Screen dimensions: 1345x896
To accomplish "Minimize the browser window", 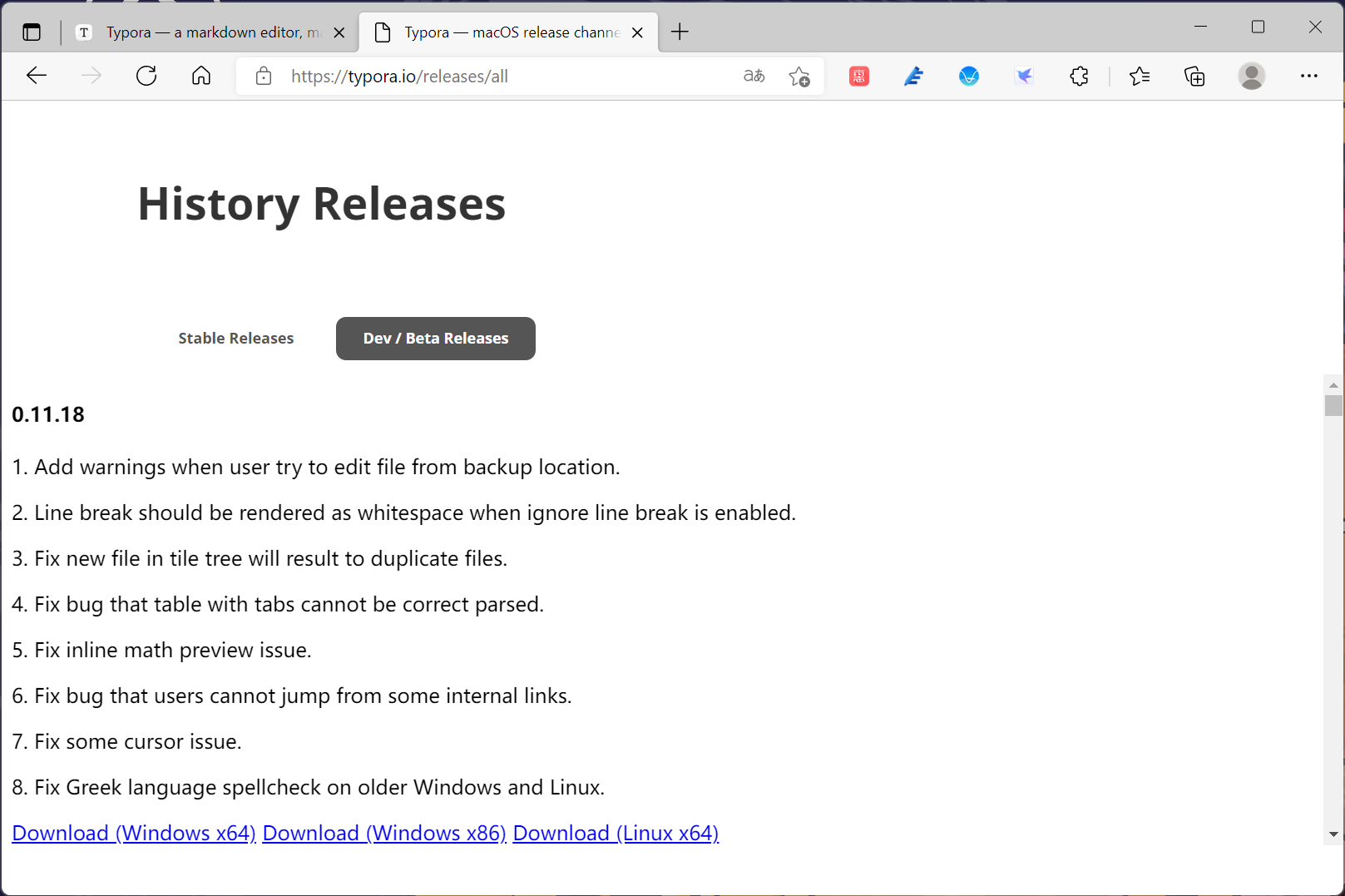I will (1200, 27).
